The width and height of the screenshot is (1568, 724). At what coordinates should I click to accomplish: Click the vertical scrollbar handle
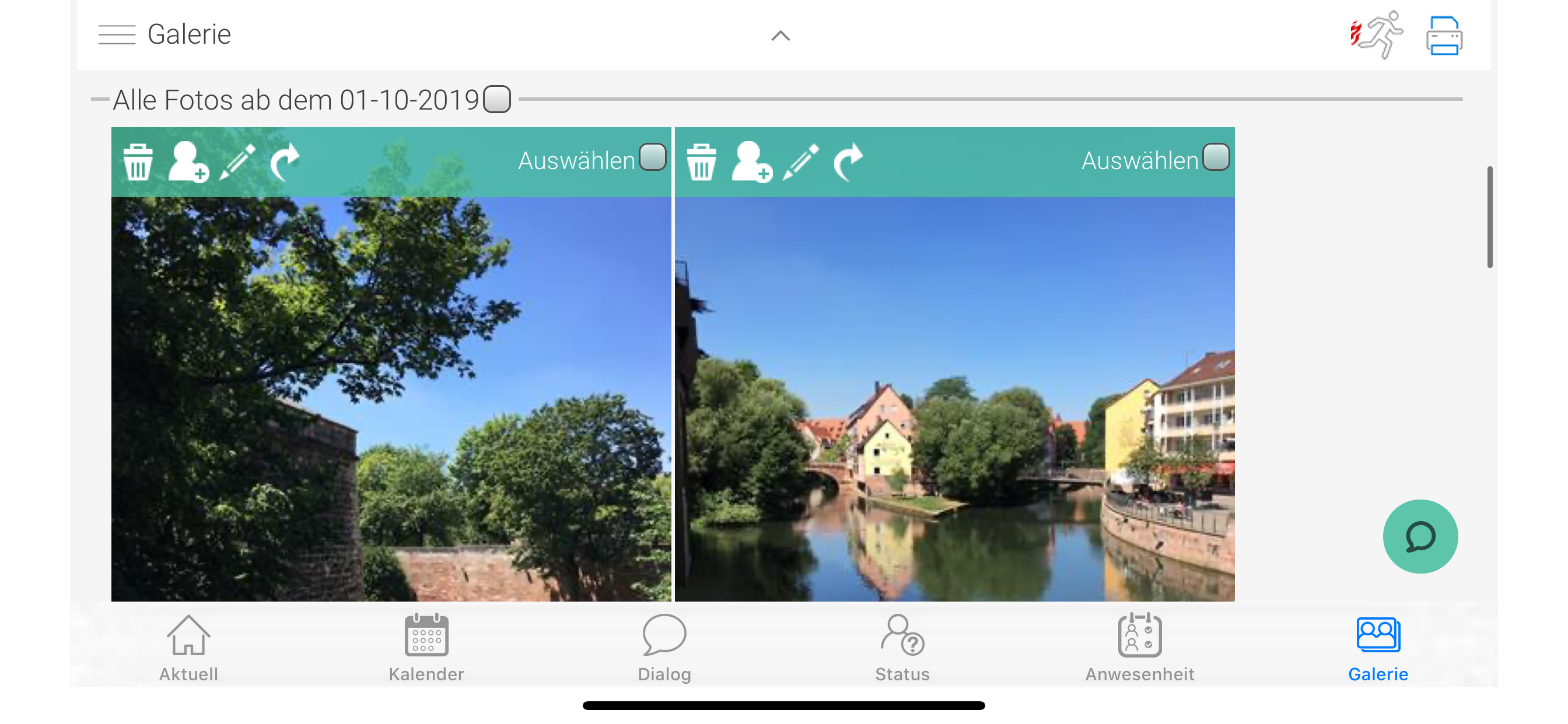(1489, 217)
